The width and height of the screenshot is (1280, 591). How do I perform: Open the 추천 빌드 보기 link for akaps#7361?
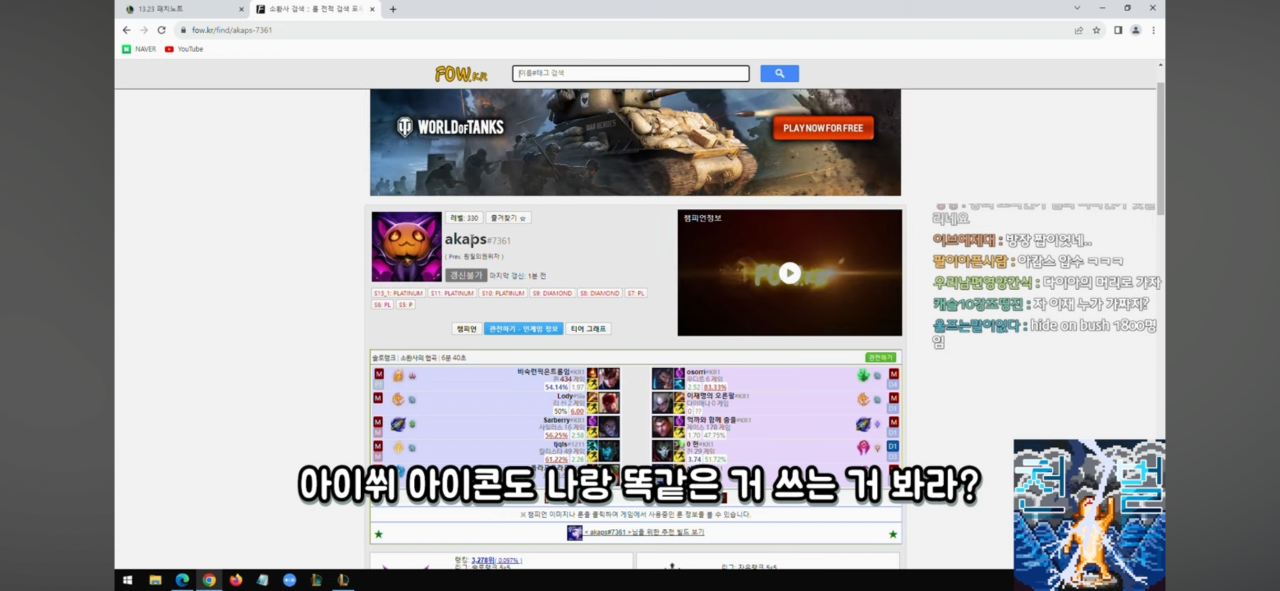point(644,533)
